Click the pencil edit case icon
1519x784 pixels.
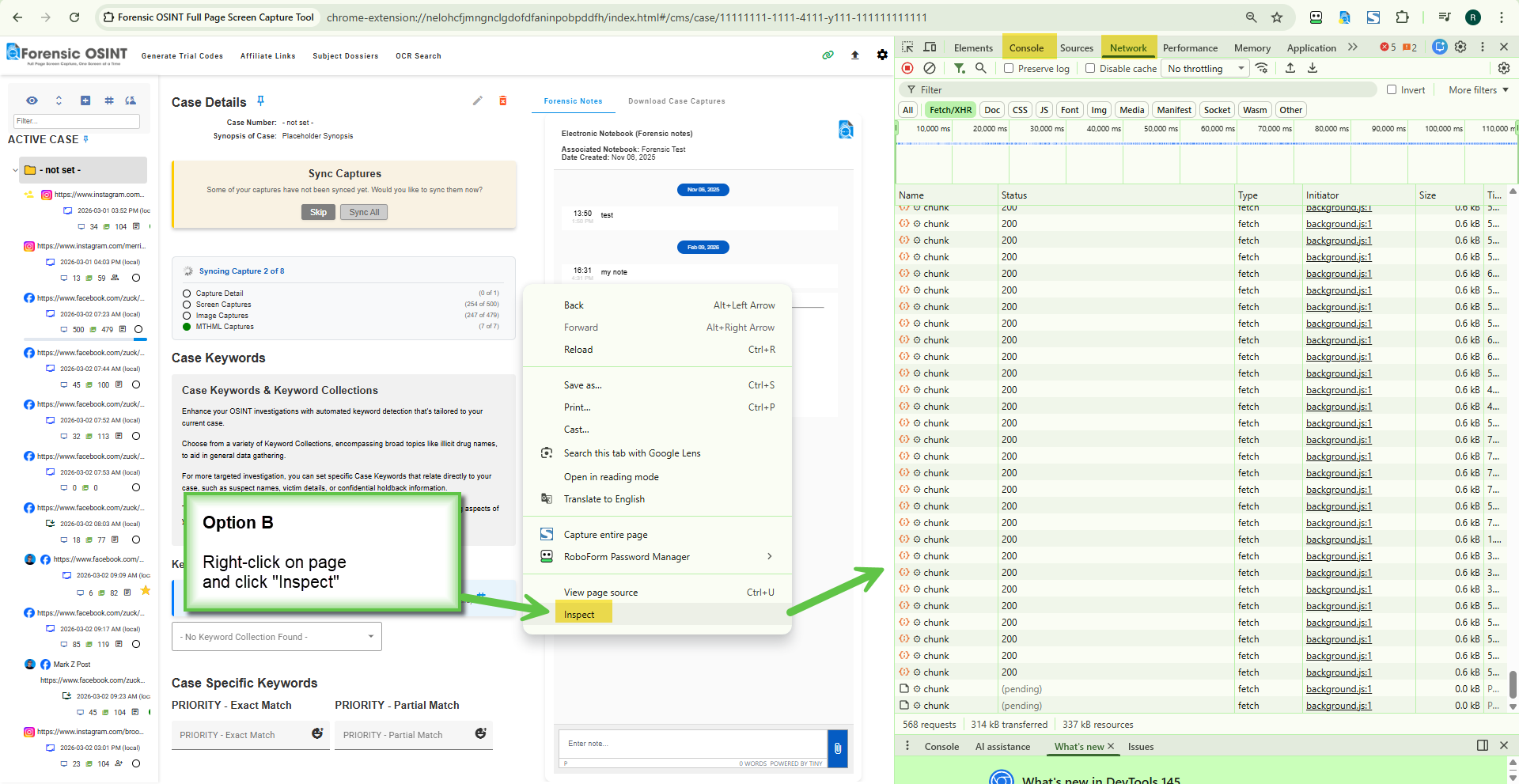pos(478,100)
